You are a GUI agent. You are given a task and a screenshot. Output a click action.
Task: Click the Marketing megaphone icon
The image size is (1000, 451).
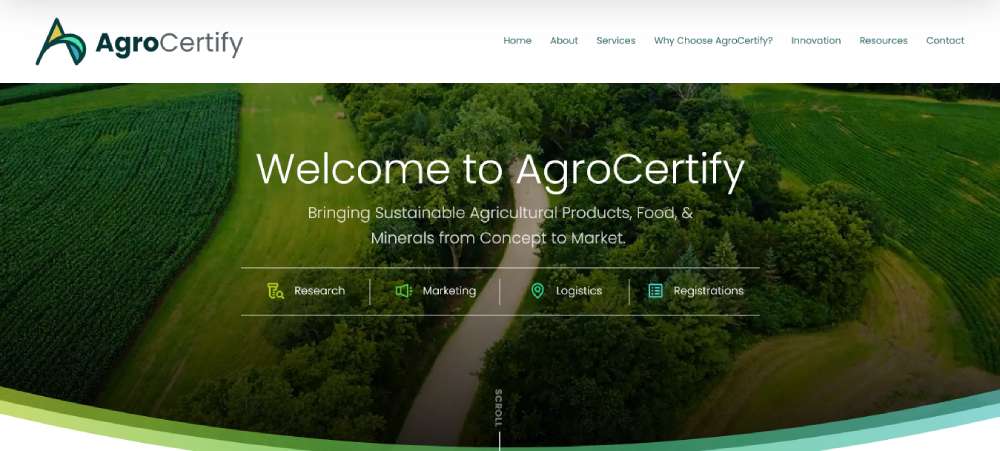404,291
